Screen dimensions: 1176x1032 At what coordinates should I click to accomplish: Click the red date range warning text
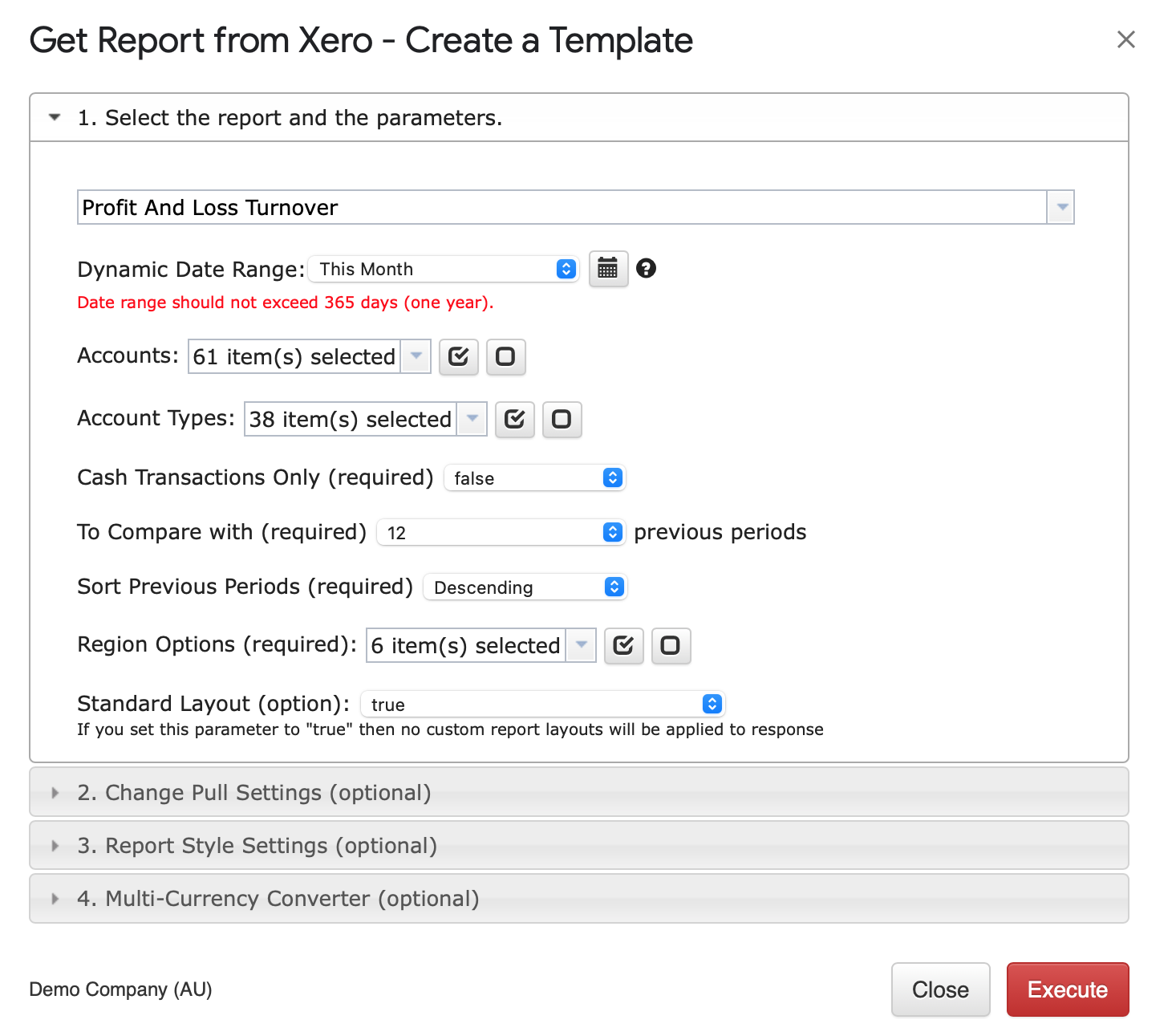(x=286, y=303)
